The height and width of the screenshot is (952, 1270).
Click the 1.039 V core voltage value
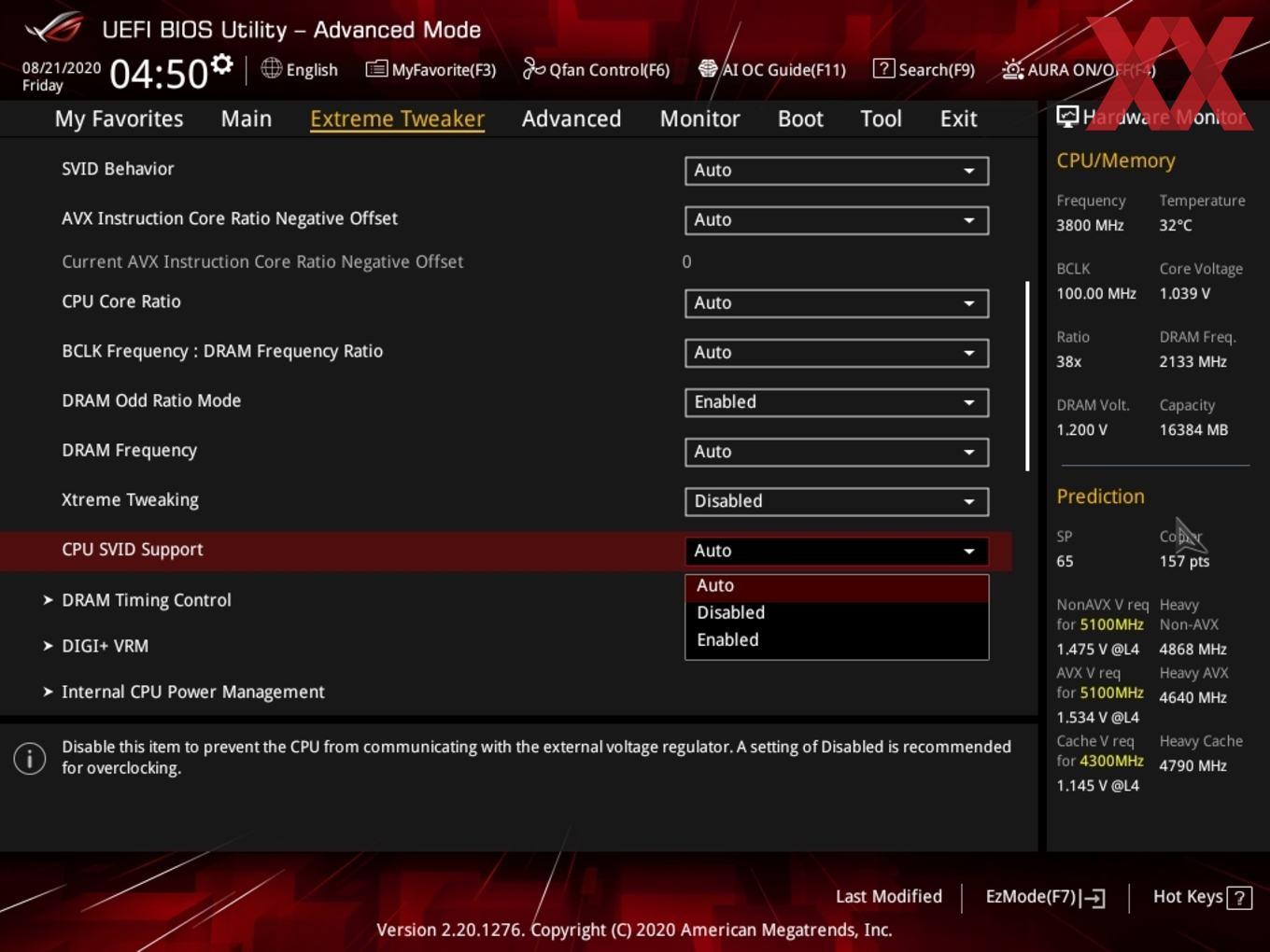point(1185,293)
